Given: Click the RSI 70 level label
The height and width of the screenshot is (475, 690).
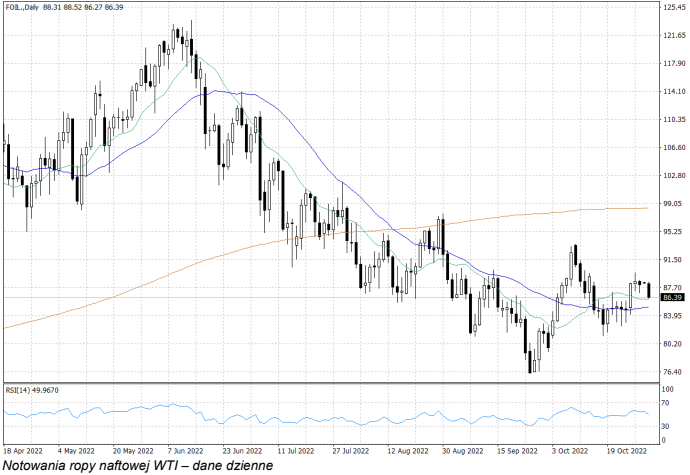Looking at the screenshot, I should 665,404.
